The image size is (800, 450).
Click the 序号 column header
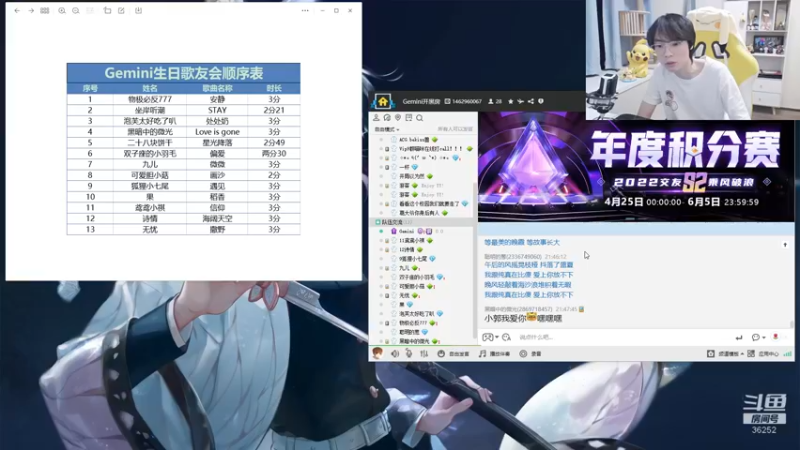tap(90, 88)
